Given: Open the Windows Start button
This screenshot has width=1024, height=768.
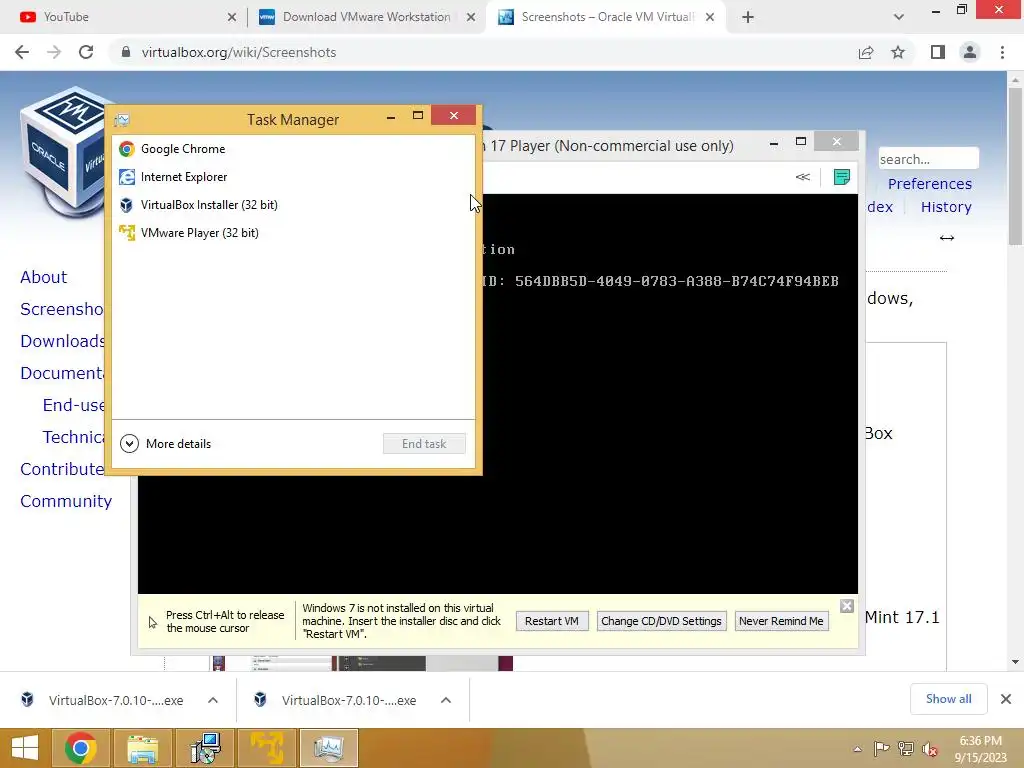Looking at the screenshot, I should point(25,748).
